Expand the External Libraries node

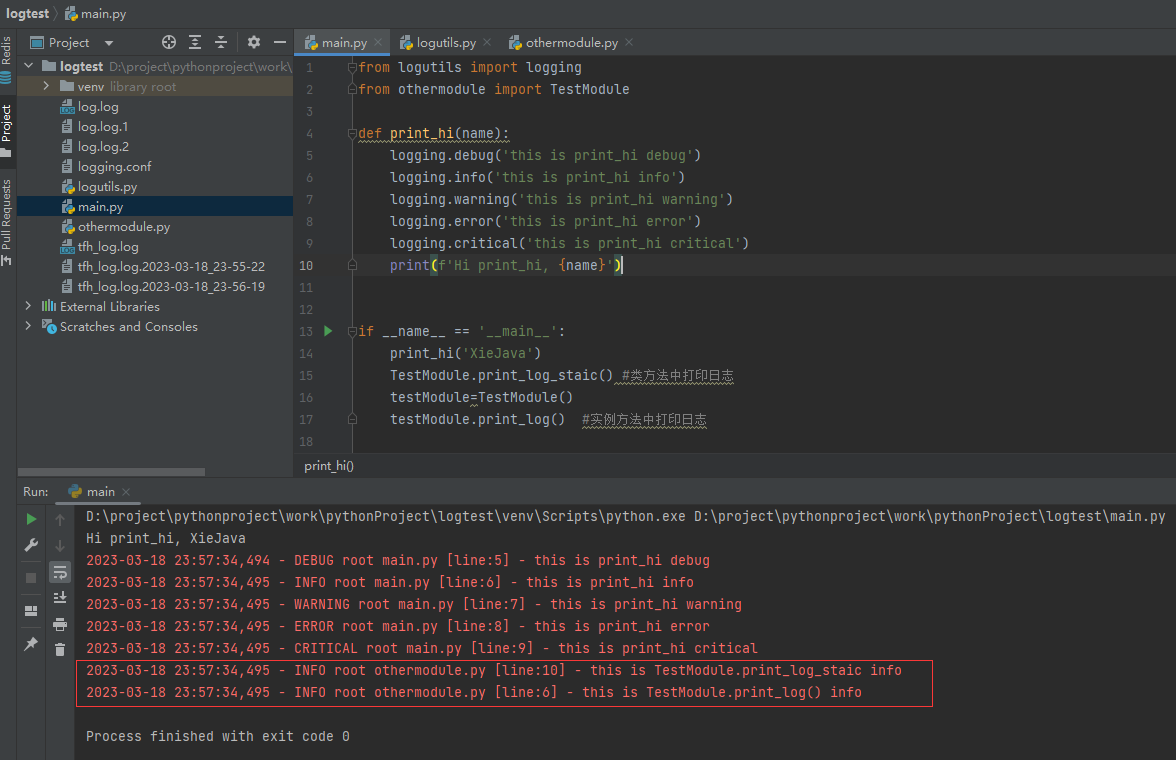point(28,307)
